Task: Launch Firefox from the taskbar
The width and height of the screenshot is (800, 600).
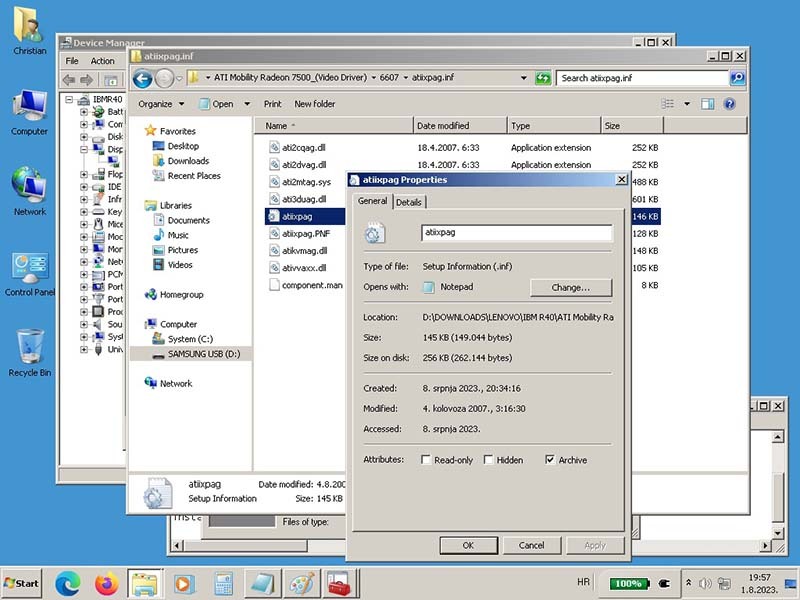Action: 106,582
